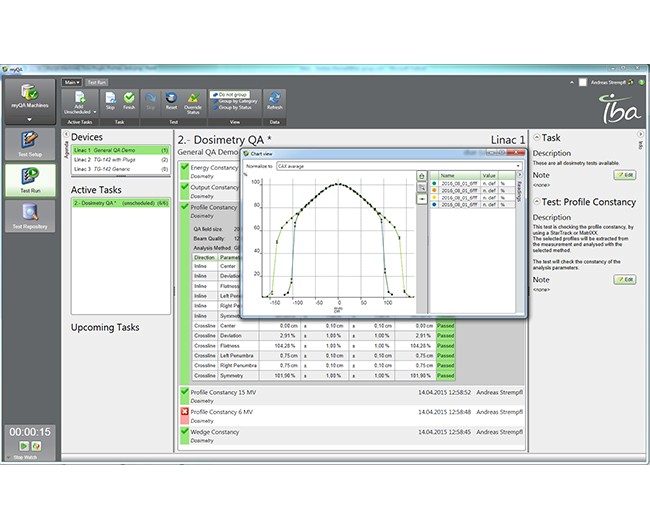Select active task 2.- Dosimetry QA
This screenshot has height=530, width=650.
tap(121, 203)
